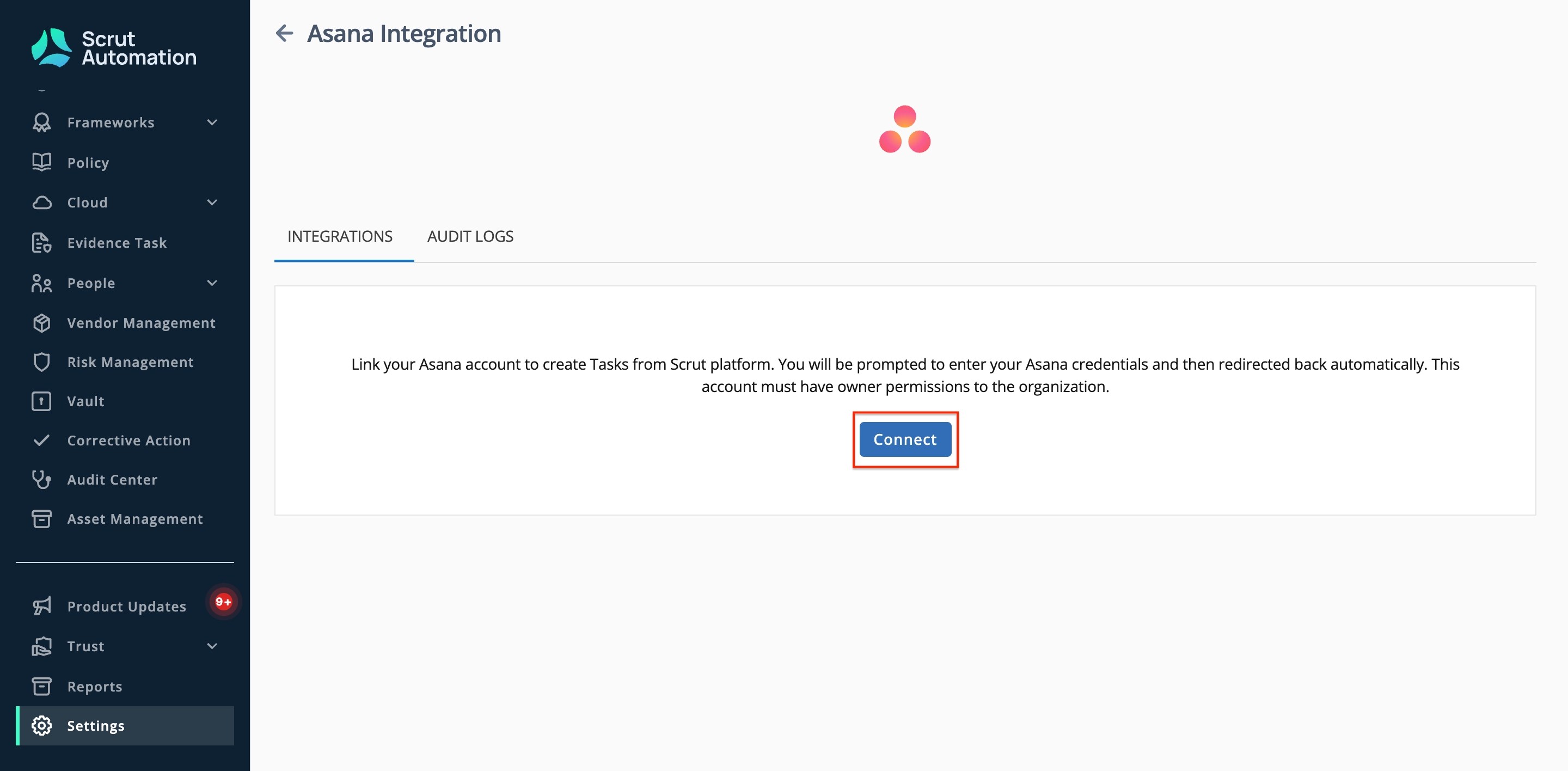1568x771 pixels.
Task: Expand the Trust sidebar menu
Action: pos(211,646)
